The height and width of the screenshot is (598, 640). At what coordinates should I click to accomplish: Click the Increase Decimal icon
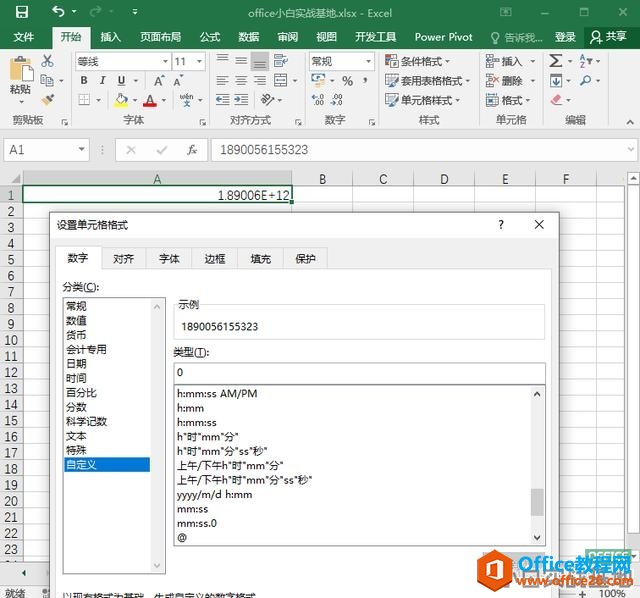pos(318,100)
